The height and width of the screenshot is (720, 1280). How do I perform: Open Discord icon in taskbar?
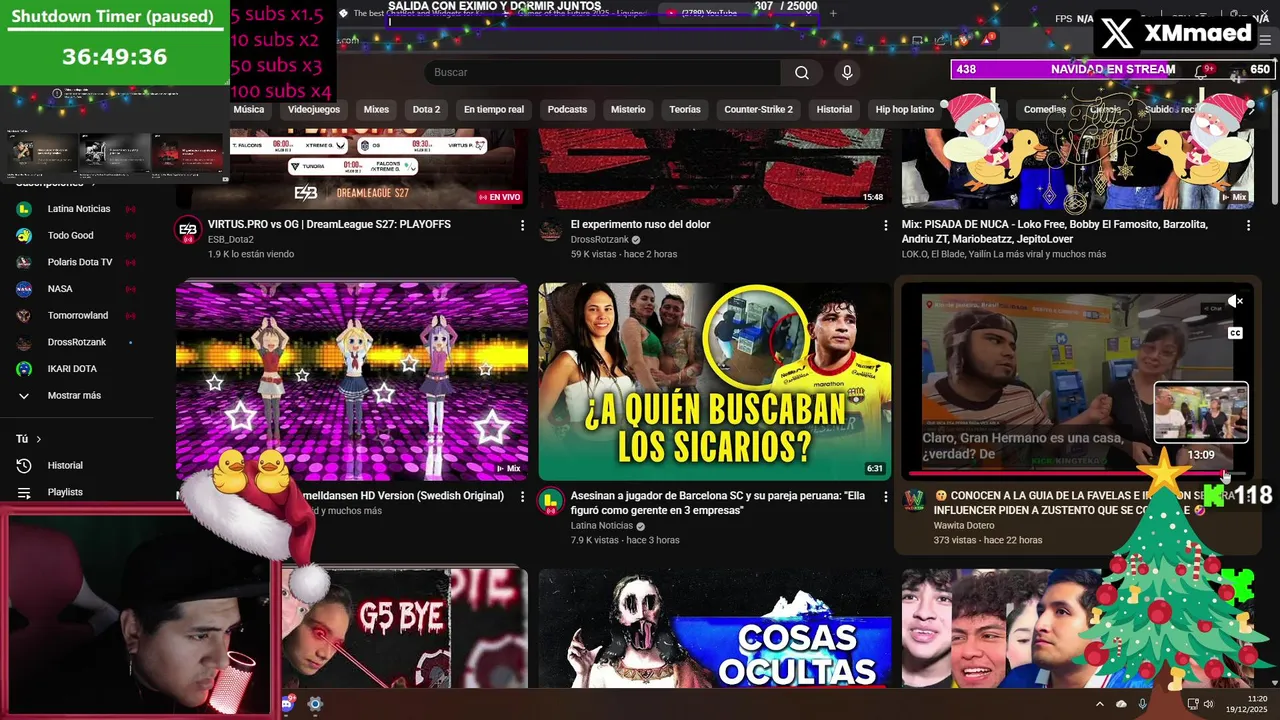pyautogui.click(x=287, y=704)
